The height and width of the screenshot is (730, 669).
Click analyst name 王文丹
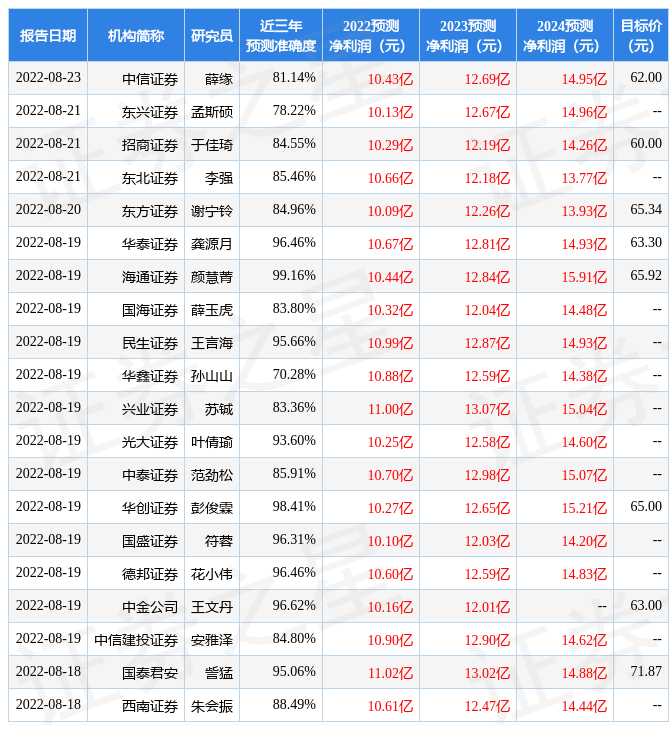[x=212, y=608]
